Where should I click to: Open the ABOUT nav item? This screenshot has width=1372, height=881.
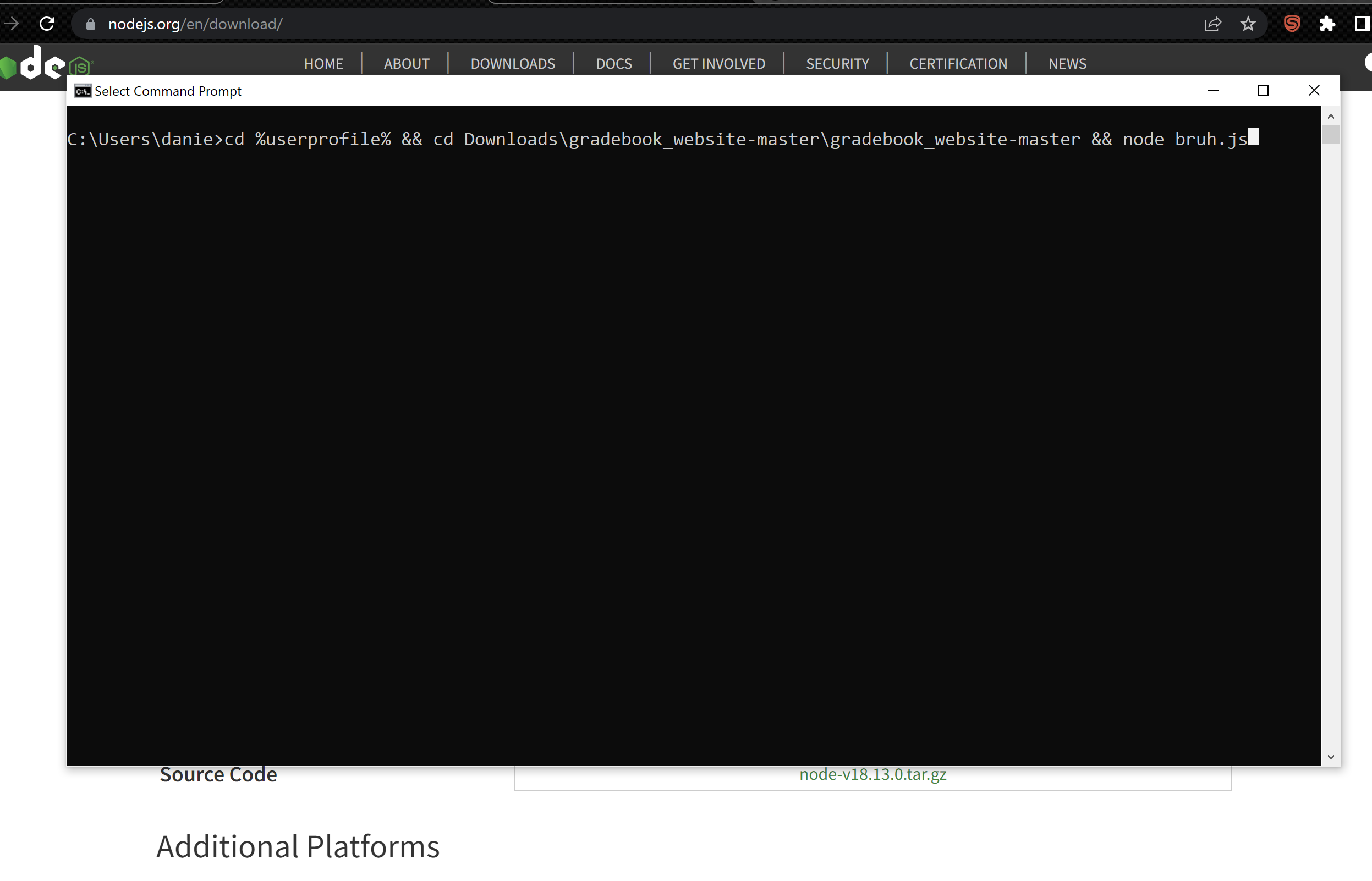pos(406,63)
